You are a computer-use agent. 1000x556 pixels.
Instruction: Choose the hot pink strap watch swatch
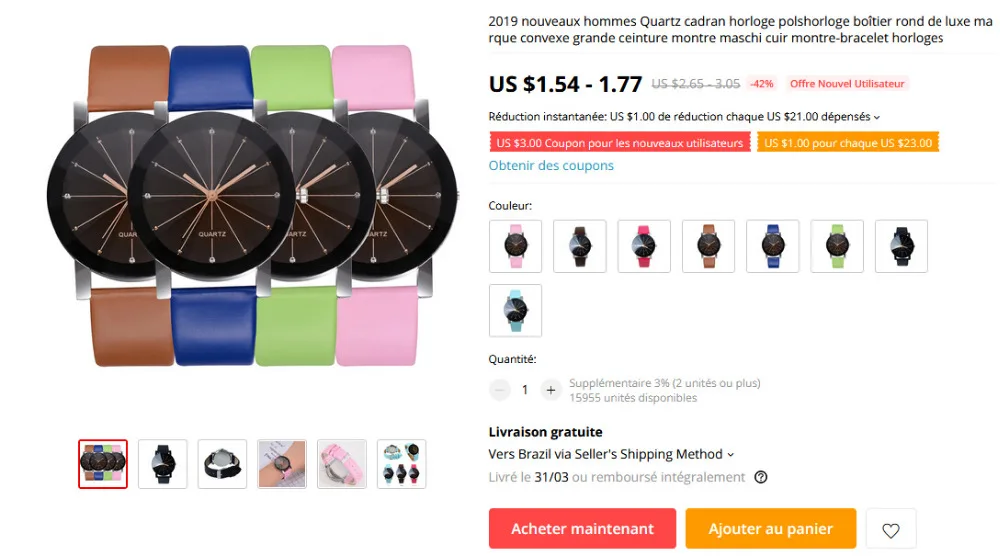pos(644,246)
